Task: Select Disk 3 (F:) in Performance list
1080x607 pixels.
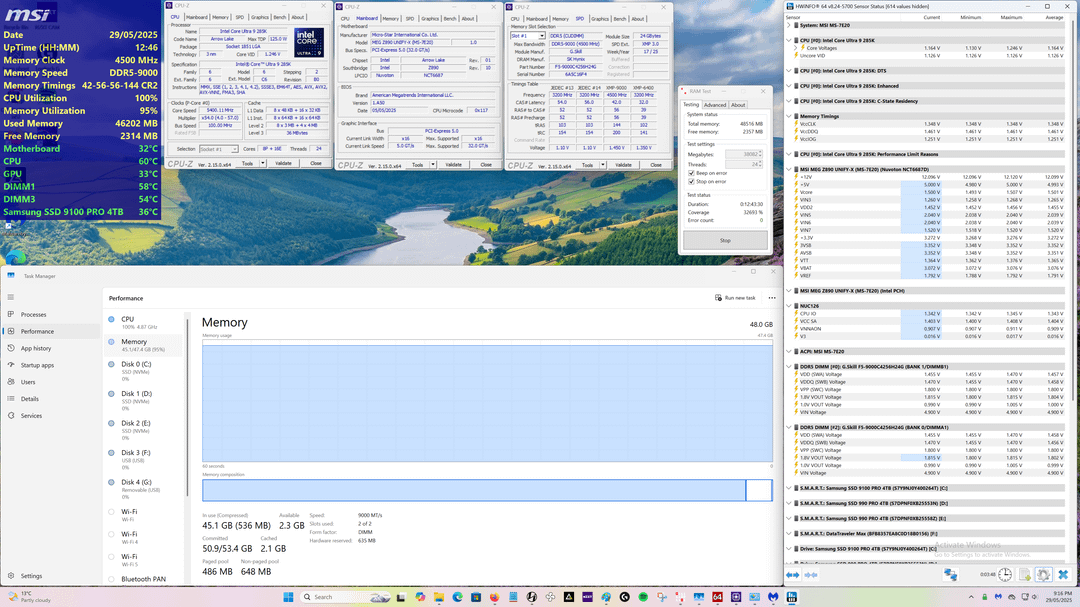Action: [x=145, y=460]
